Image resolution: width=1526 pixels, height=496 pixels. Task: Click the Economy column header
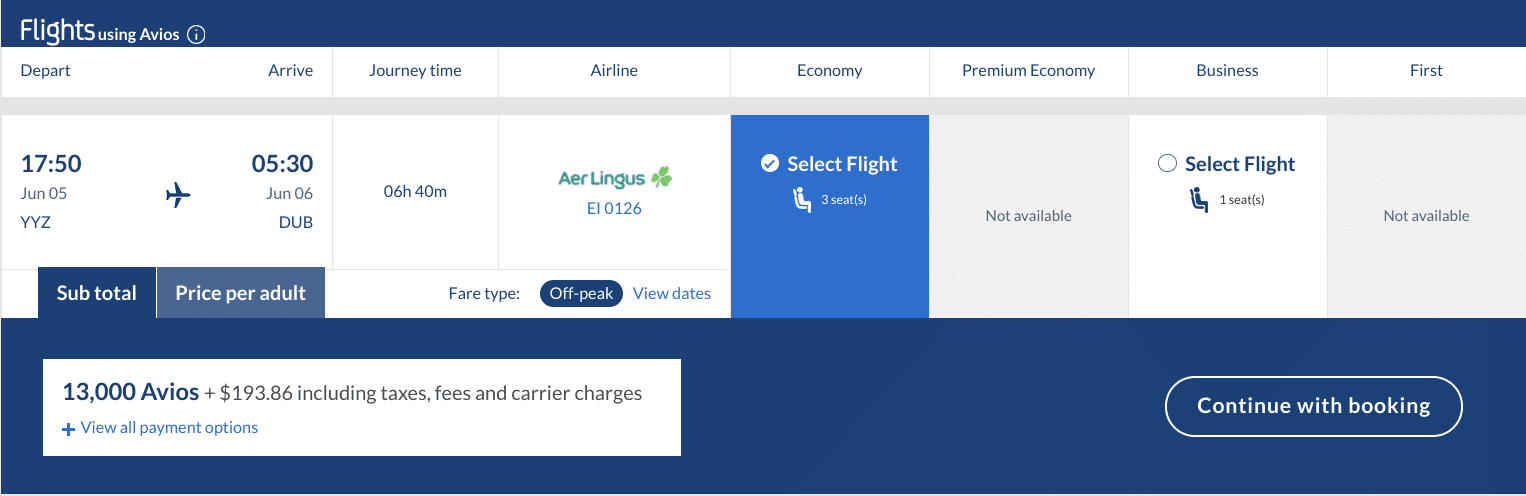click(829, 71)
